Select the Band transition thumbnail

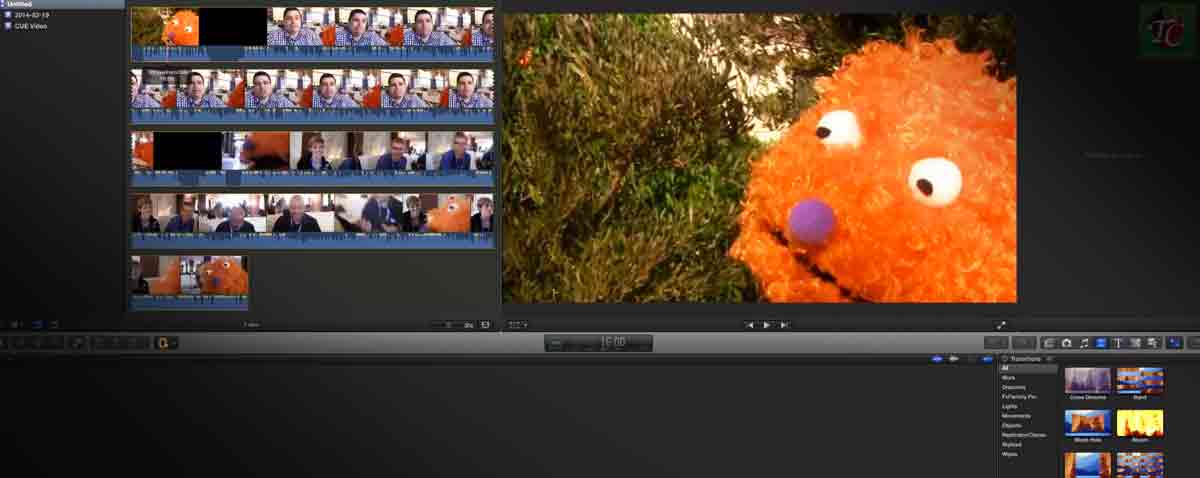(x=1140, y=381)
